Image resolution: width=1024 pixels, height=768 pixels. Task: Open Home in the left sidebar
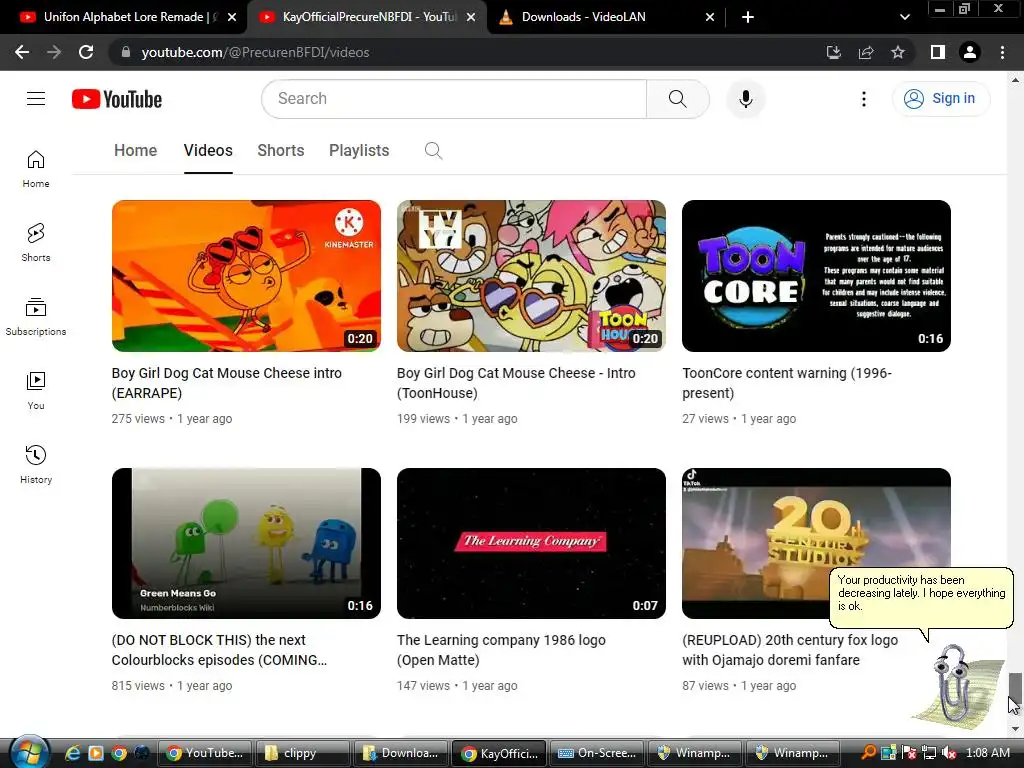tap(36, 169)
